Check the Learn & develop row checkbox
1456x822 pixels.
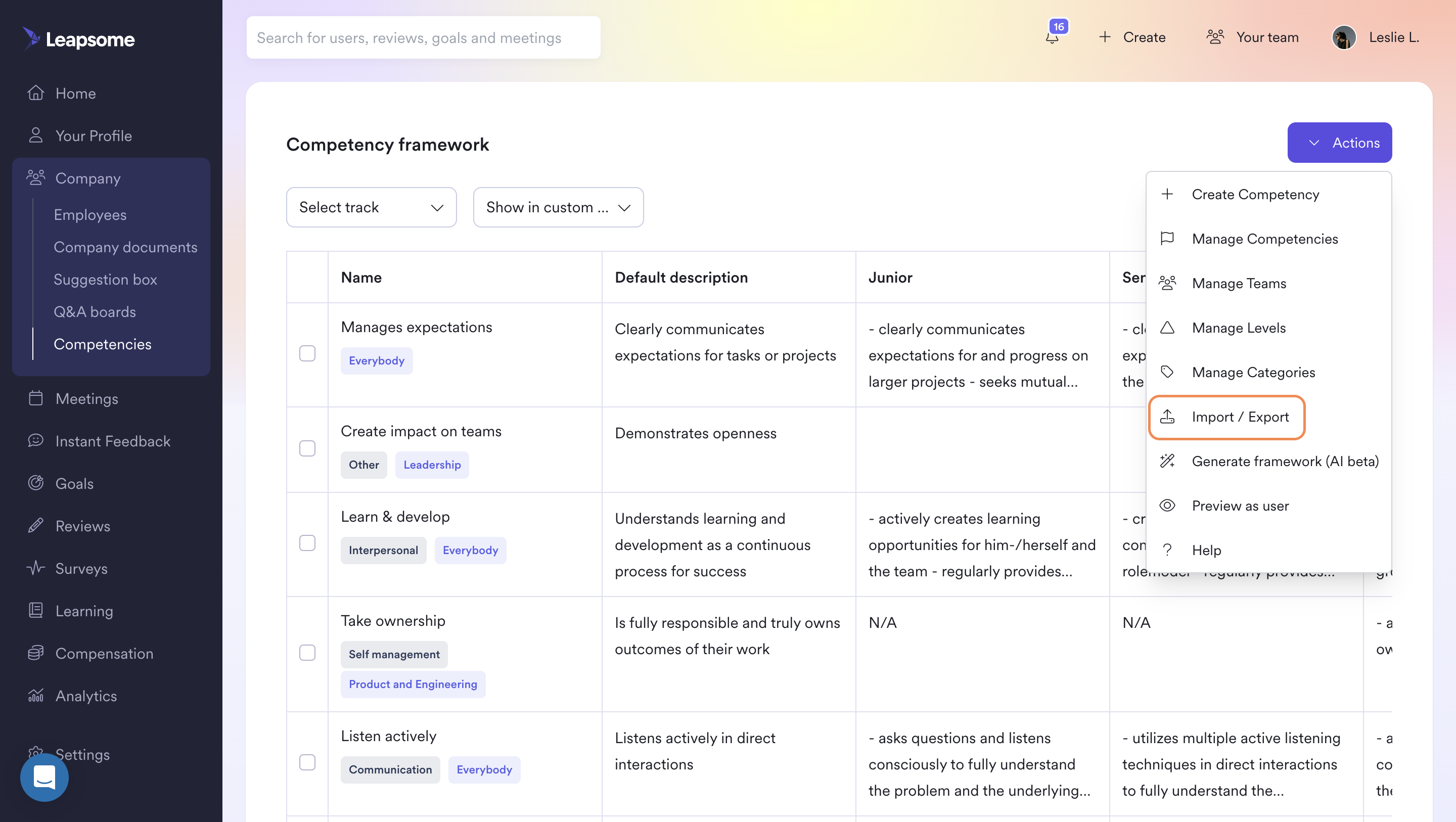tap(307, 543)
